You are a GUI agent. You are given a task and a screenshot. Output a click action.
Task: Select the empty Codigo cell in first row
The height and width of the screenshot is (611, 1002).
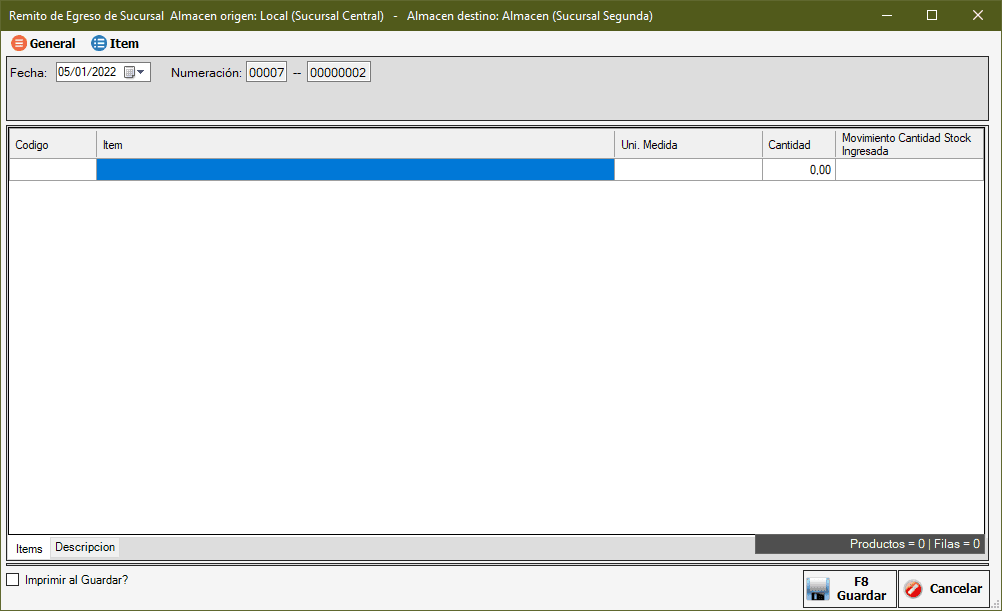click(x=52, y=170)
